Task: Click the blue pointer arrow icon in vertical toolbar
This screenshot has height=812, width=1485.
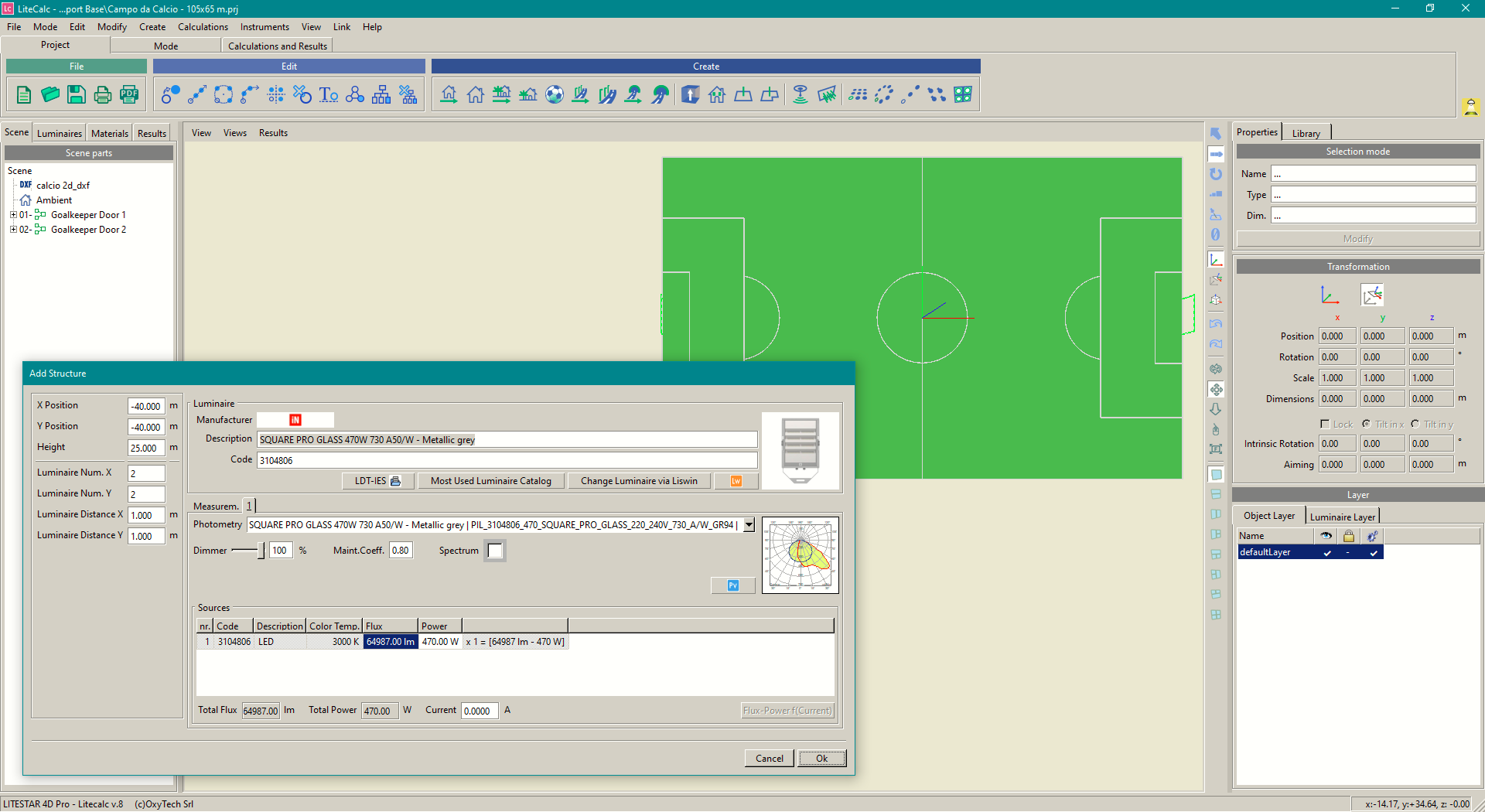Action: pyautogui.click(x=1216, y=134)
